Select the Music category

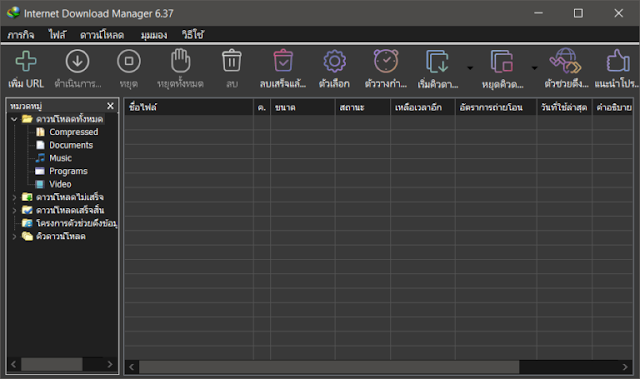[x=60, y=158]
